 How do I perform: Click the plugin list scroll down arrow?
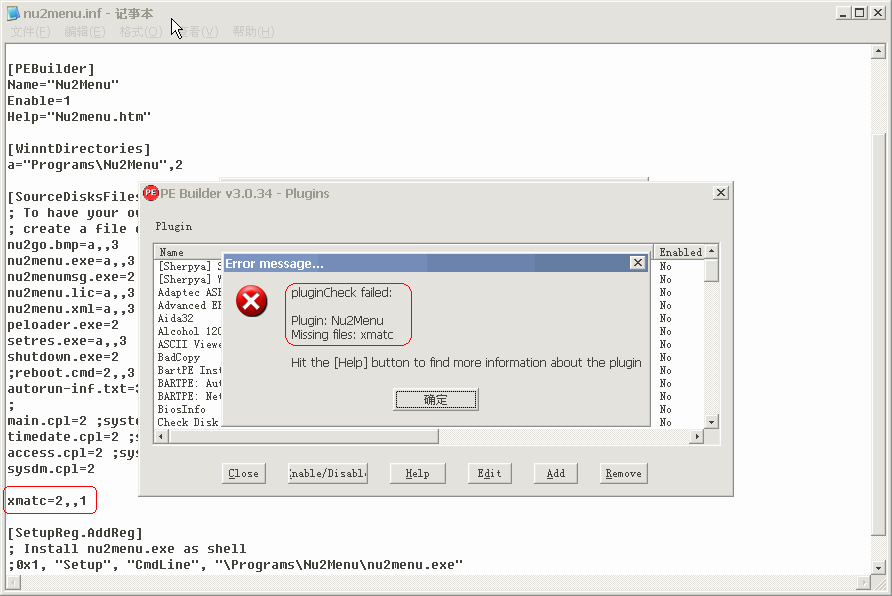click(x=711, y=422)
